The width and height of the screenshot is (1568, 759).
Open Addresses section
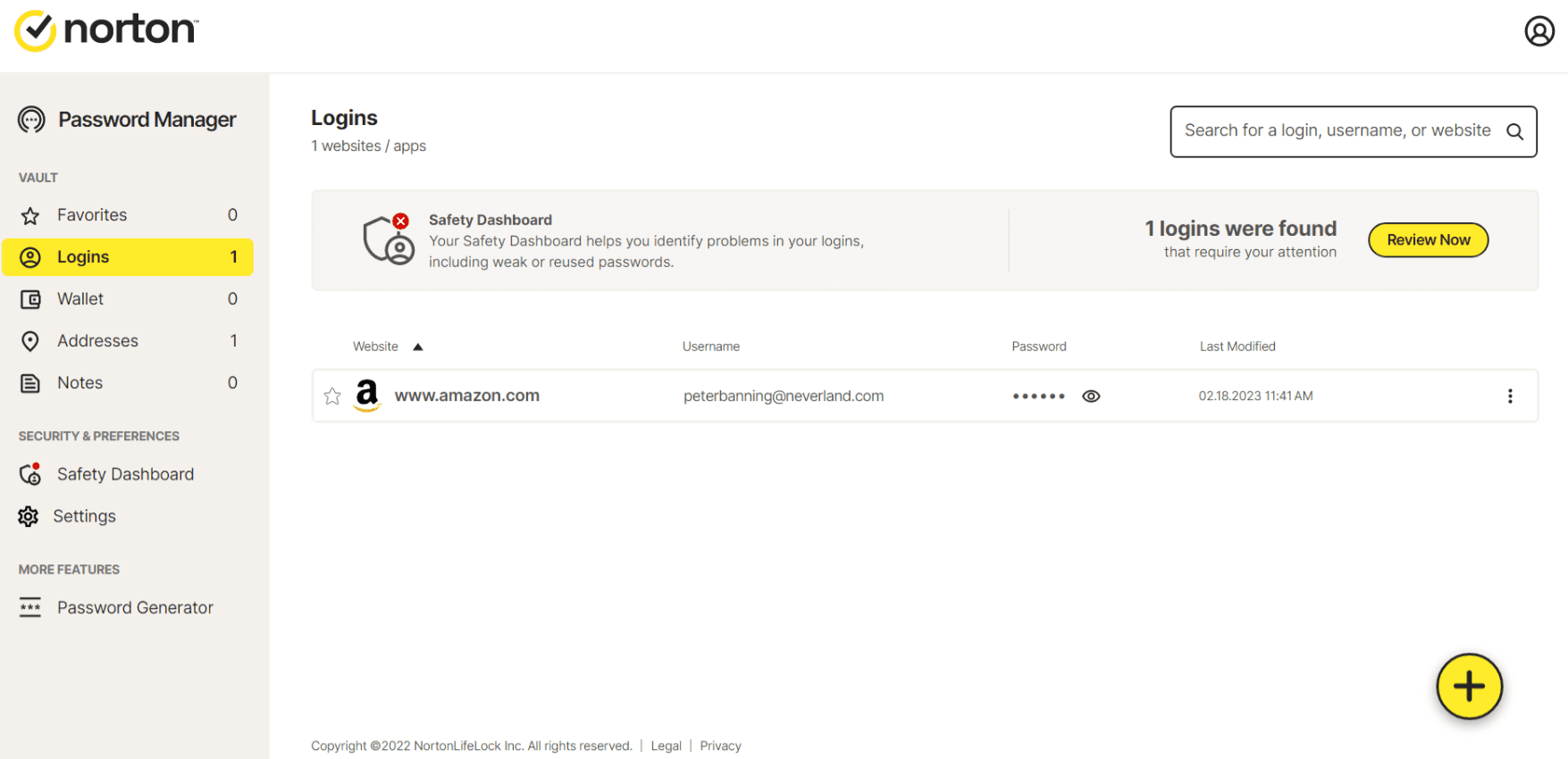coord(128,341)
